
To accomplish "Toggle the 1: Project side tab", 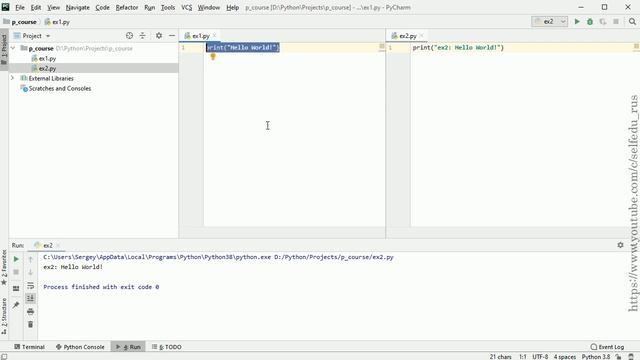I will point(4,49).
